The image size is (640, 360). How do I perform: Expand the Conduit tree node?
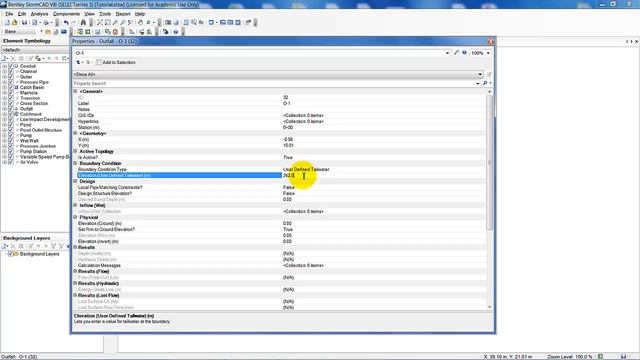(4, 66)
